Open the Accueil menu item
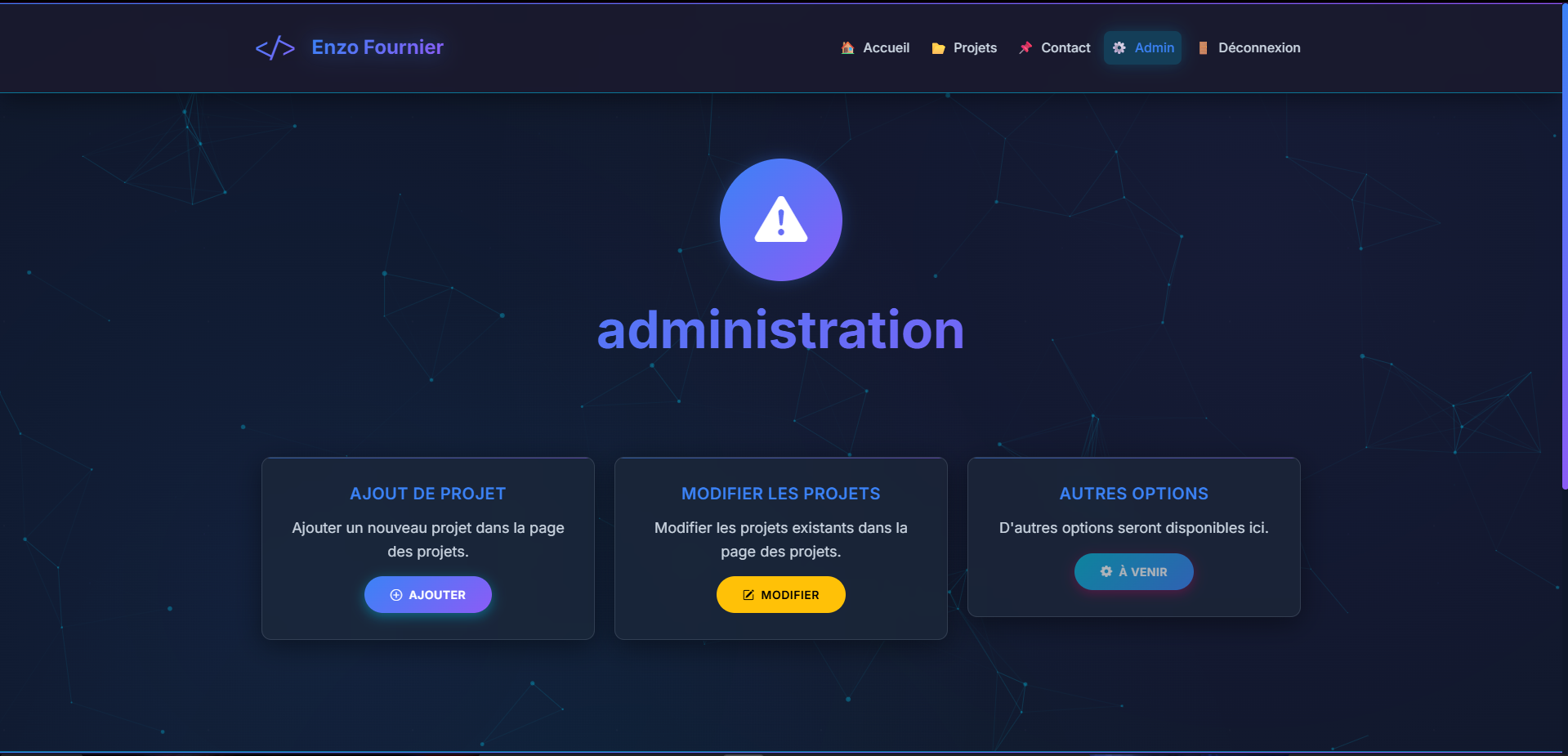Image resolution: width=1568 pixels, height=756 pixels. (x=886, y=47)
